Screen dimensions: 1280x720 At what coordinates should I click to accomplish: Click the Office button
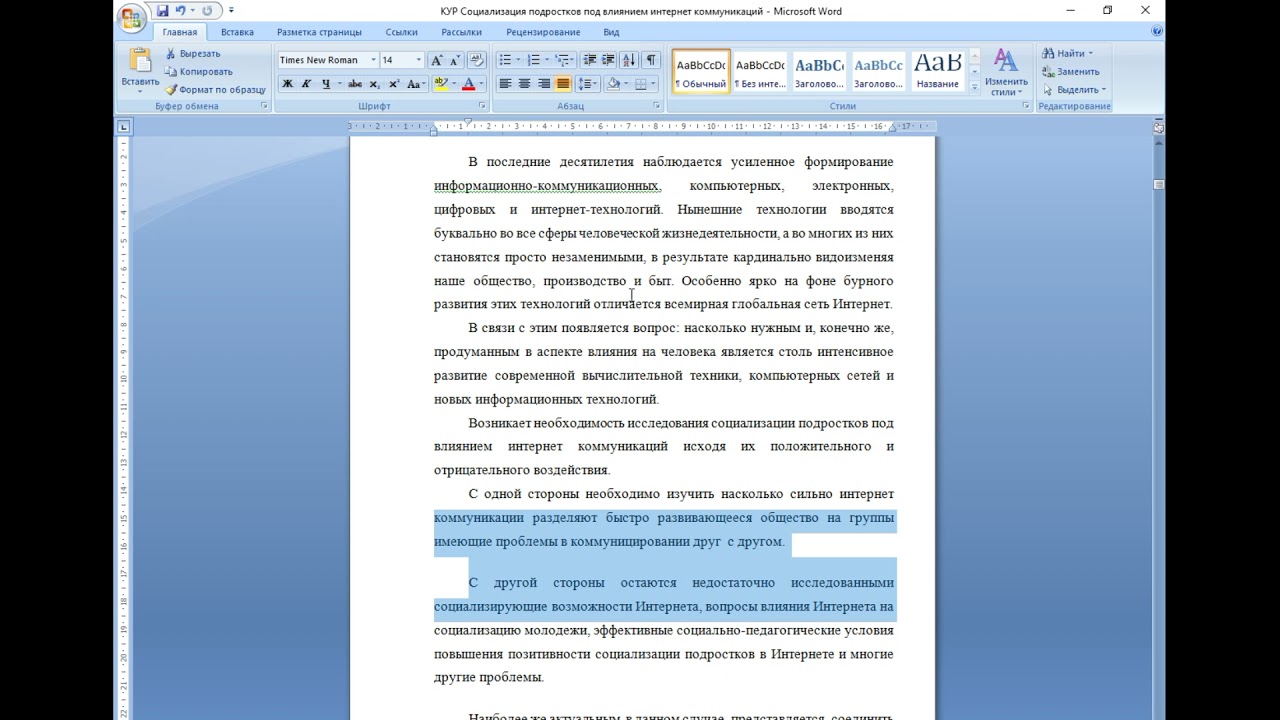pos(132,17)
